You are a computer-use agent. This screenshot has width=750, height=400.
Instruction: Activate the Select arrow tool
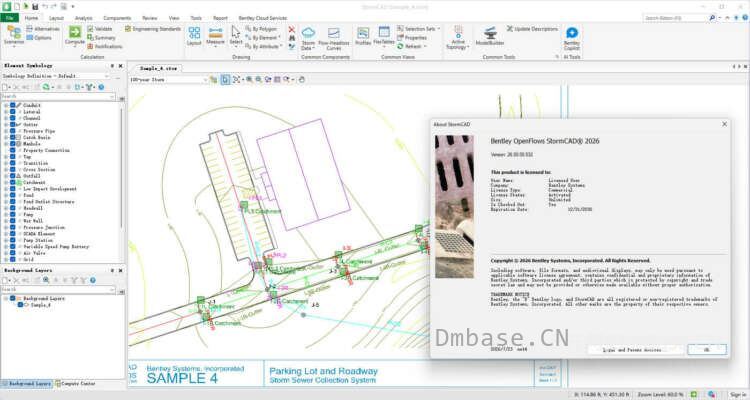tap(236, 36)
